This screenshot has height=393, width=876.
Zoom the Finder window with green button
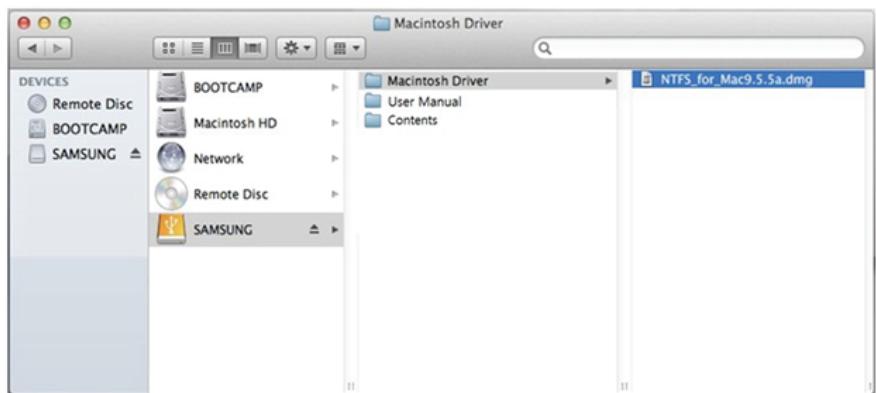(65, 23)
